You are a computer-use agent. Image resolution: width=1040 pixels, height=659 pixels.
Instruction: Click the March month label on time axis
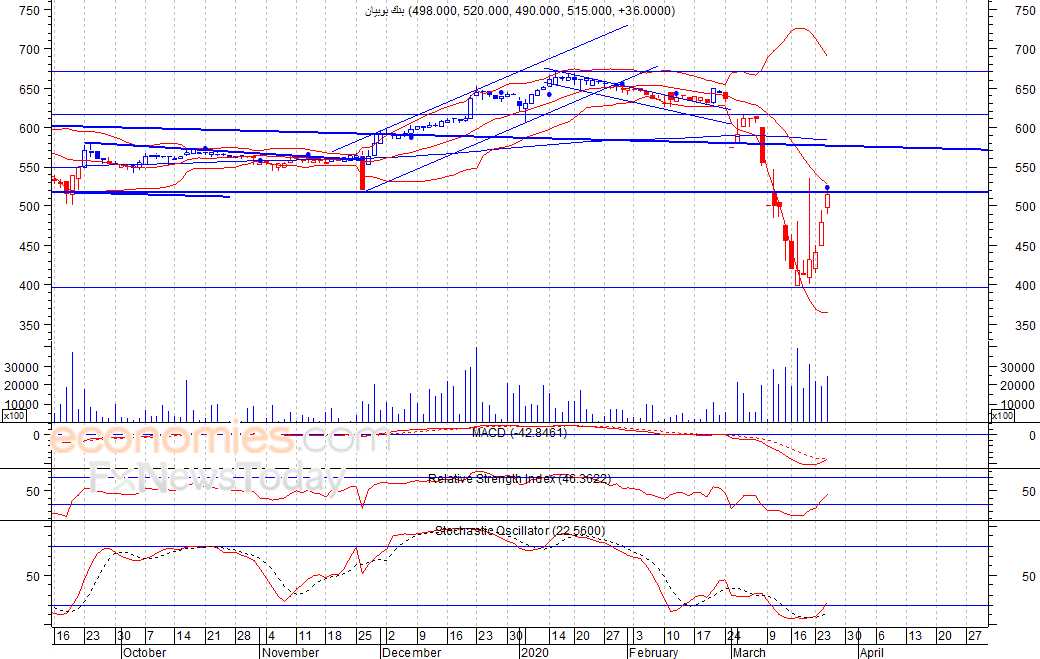pyautogui.click(x=749, y=652)
